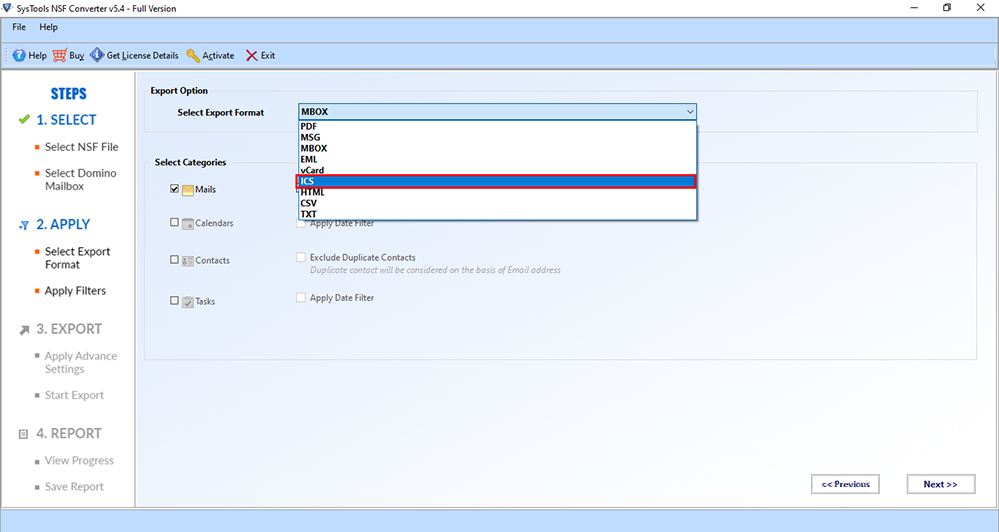Go to Apply Filters step

(75, 291)
